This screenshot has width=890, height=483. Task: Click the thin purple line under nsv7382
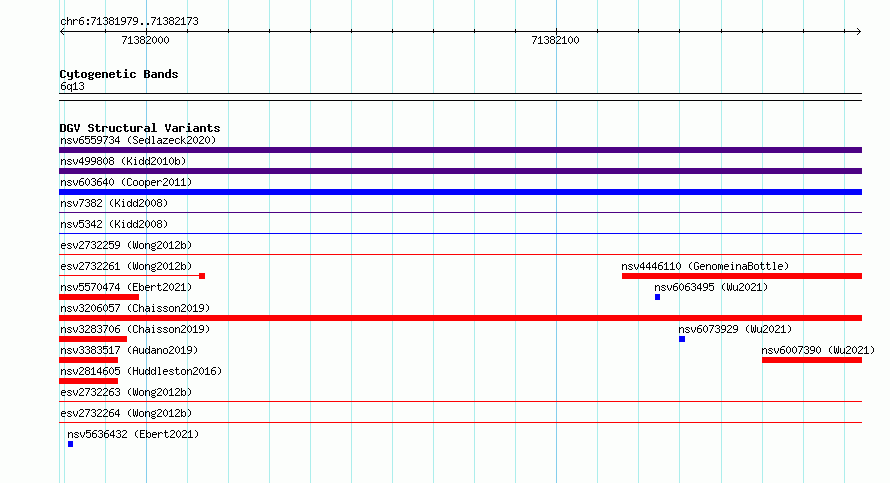click(x=460, y=213)
